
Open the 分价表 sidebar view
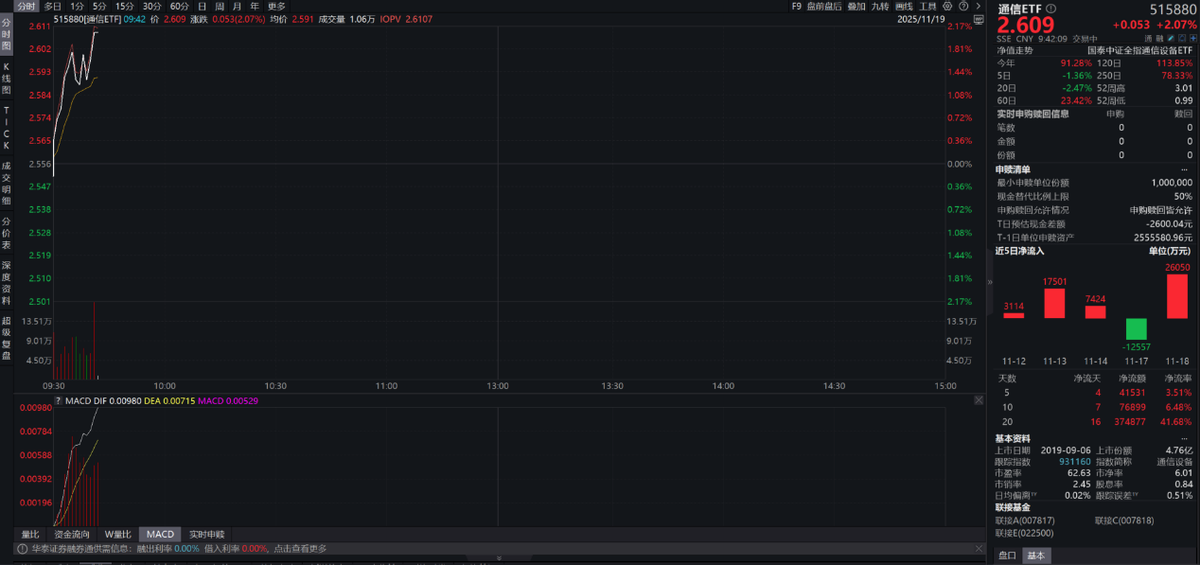6,233
